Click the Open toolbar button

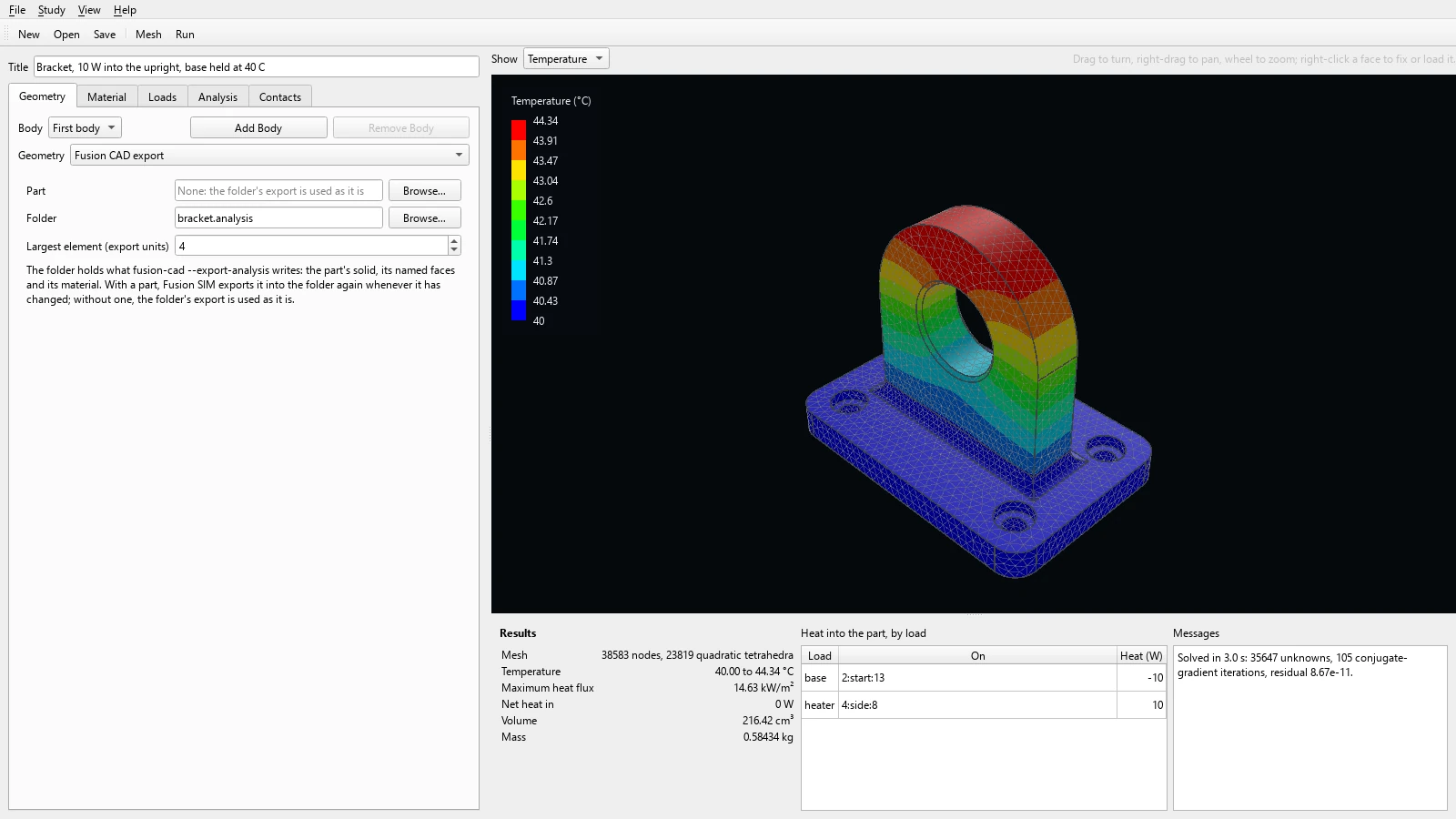(x=66, y=35)
